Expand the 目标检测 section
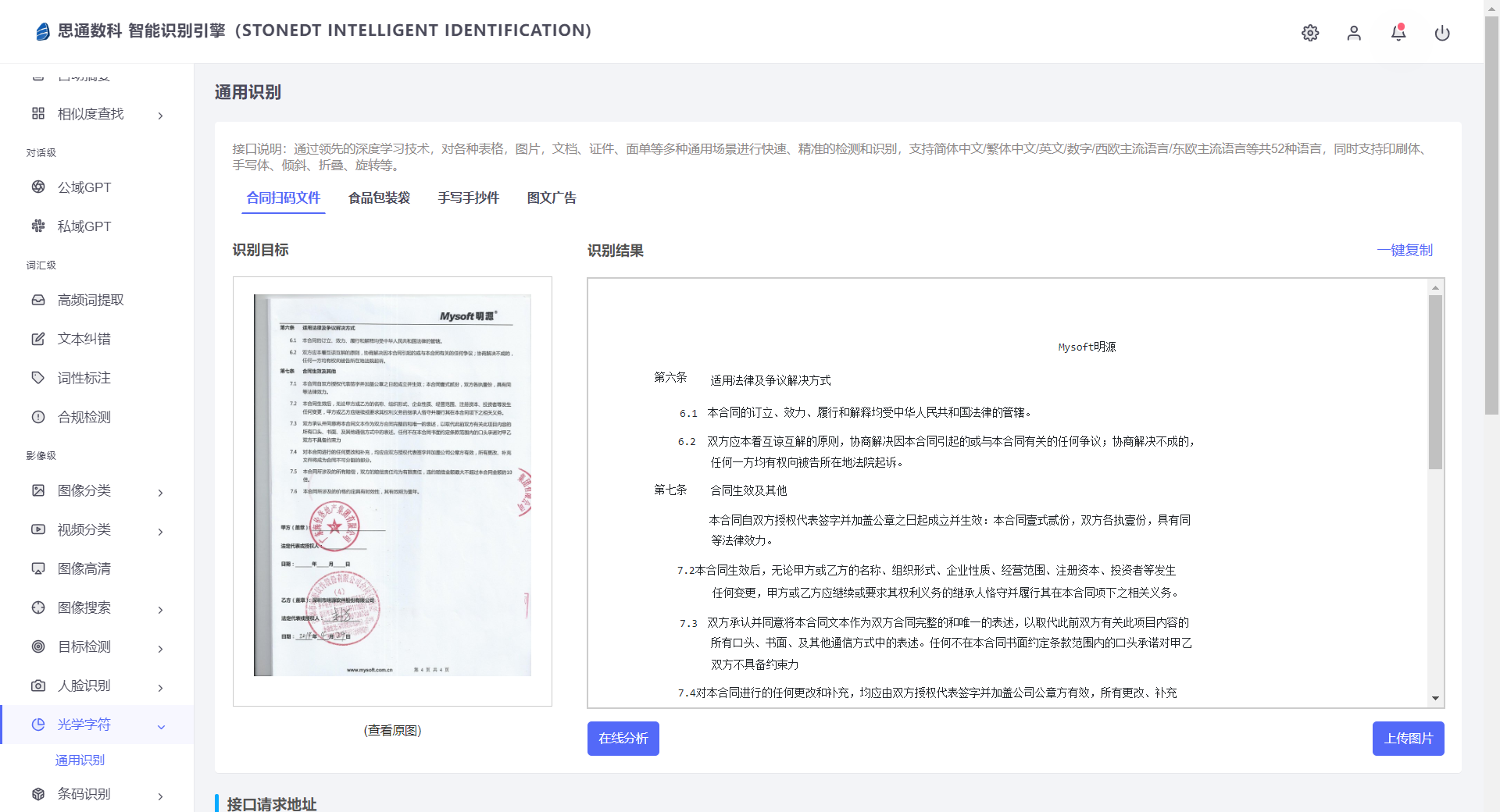This screenshot has height=812, width=1500. tap(84, 646)
